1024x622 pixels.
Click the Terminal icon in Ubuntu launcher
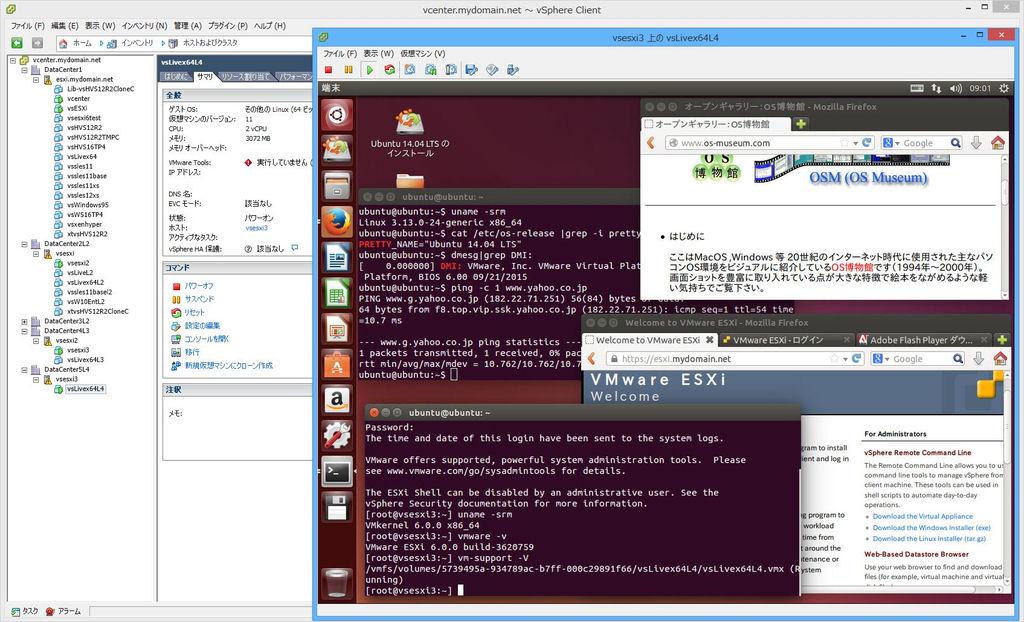[337, 471]
